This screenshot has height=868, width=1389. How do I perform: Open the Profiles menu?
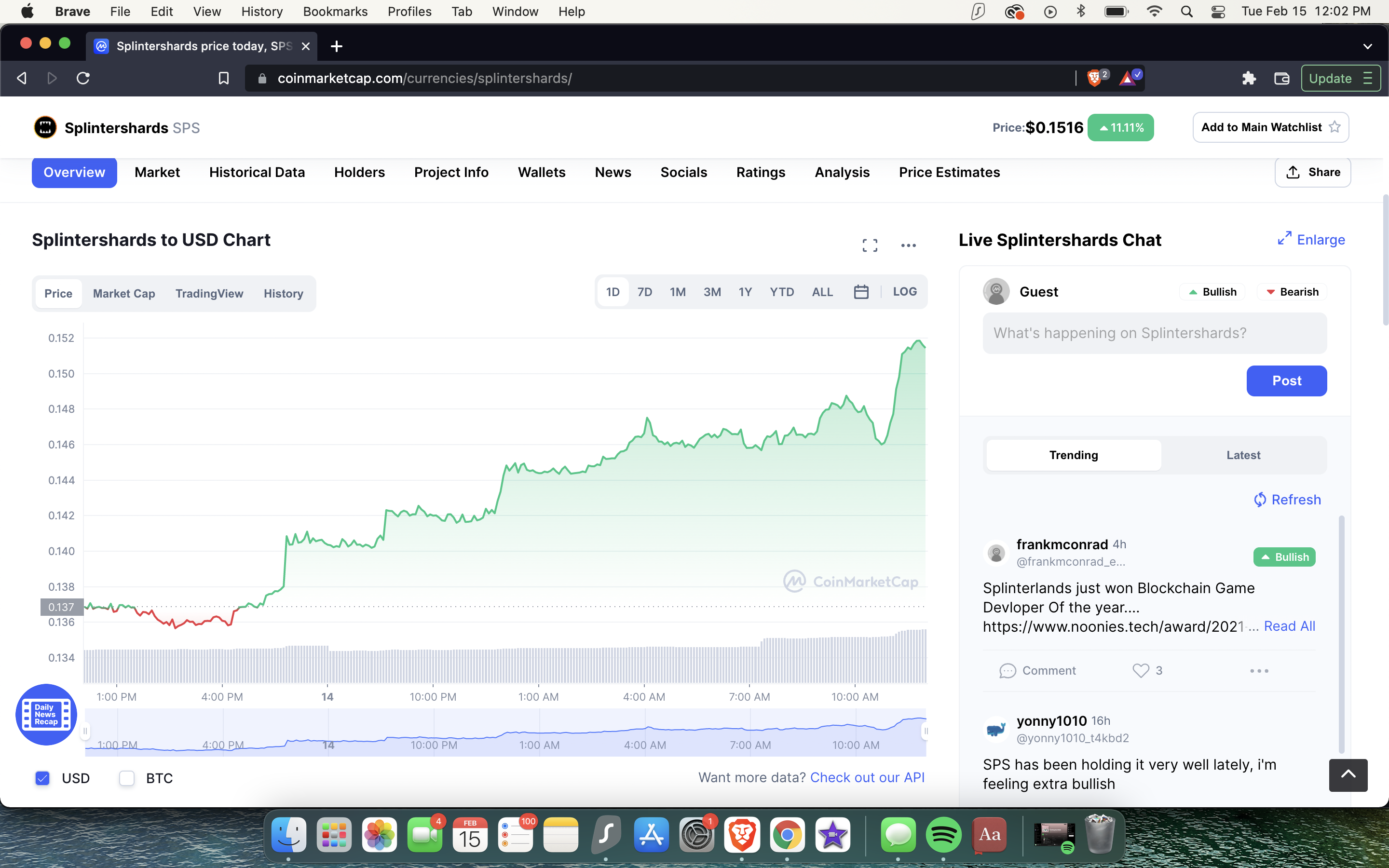[409, 12]
